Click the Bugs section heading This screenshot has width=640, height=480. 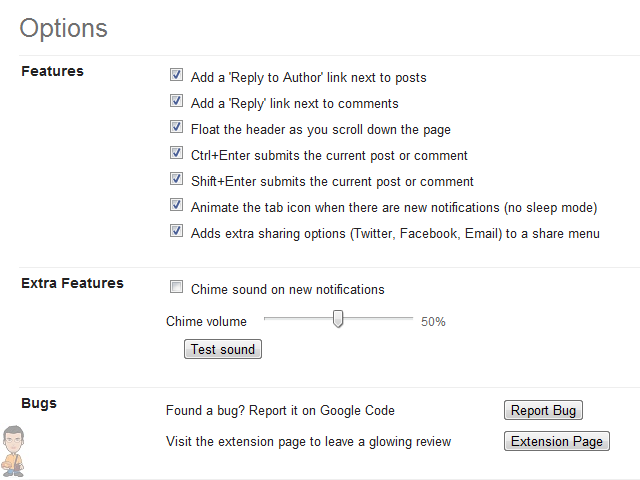pos(39,403)
